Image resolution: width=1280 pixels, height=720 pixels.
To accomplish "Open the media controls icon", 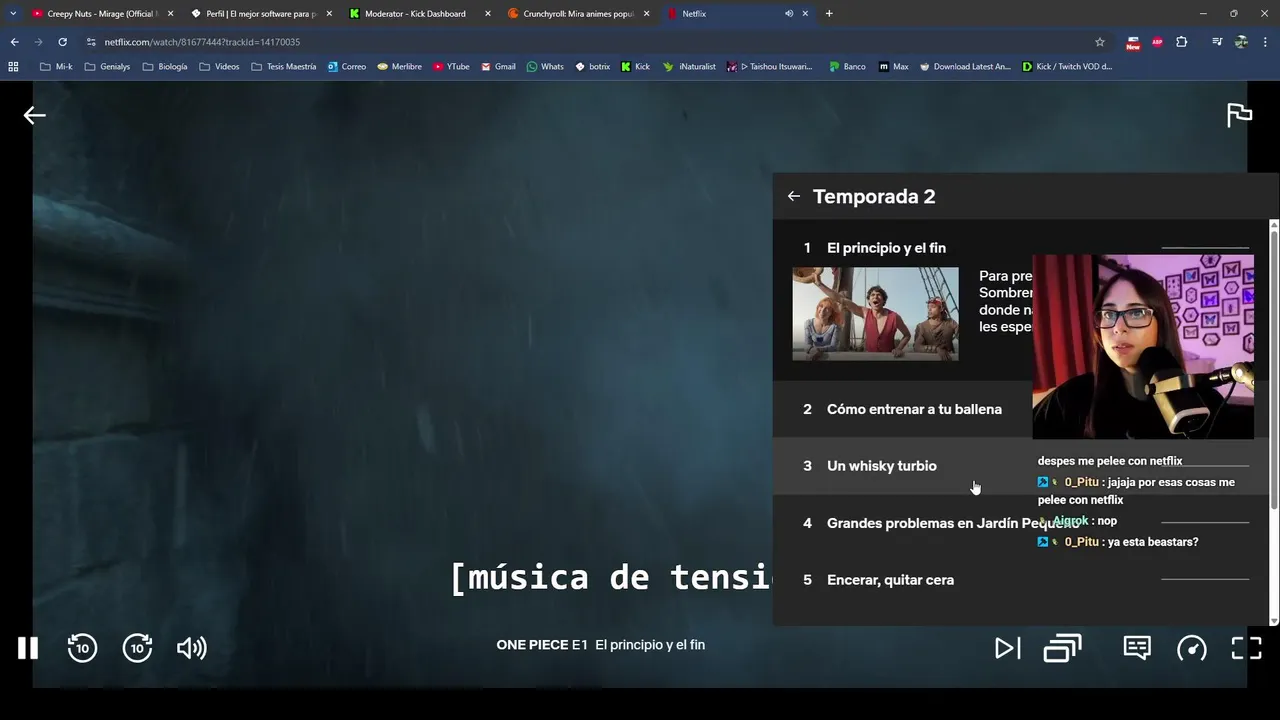I will pyautogui.click(x=1217, y=42).
